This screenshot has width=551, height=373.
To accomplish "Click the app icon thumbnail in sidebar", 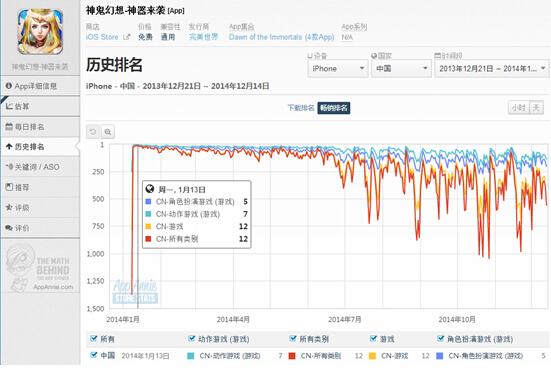I will coord(40,32).
